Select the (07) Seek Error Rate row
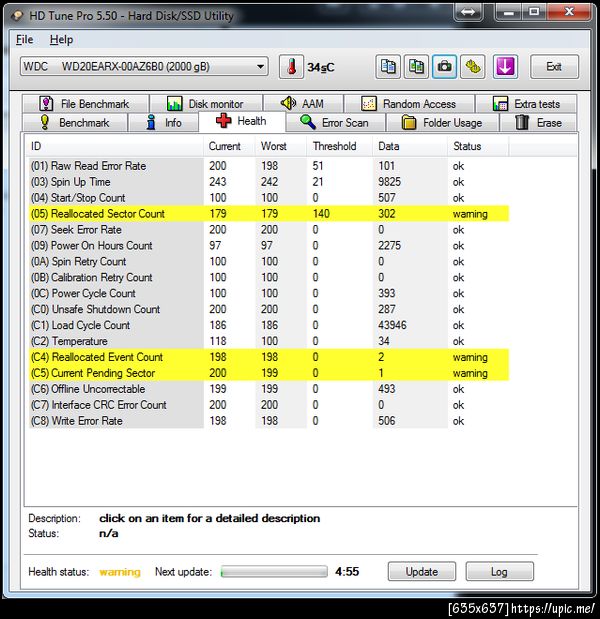 coord(269,230)
